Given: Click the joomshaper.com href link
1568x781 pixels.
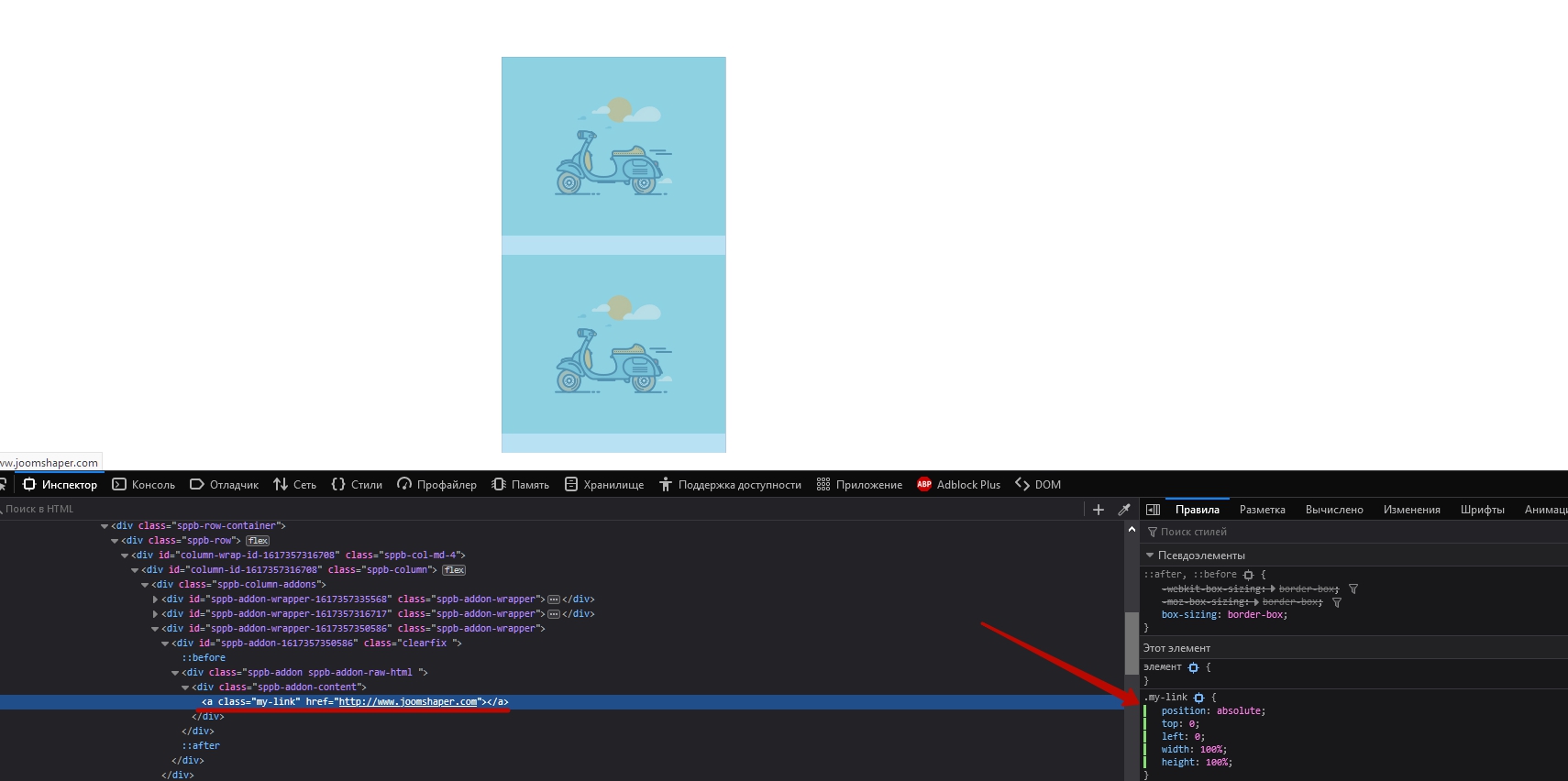Looking at the screenshot, I should click(x=408, y=702).
